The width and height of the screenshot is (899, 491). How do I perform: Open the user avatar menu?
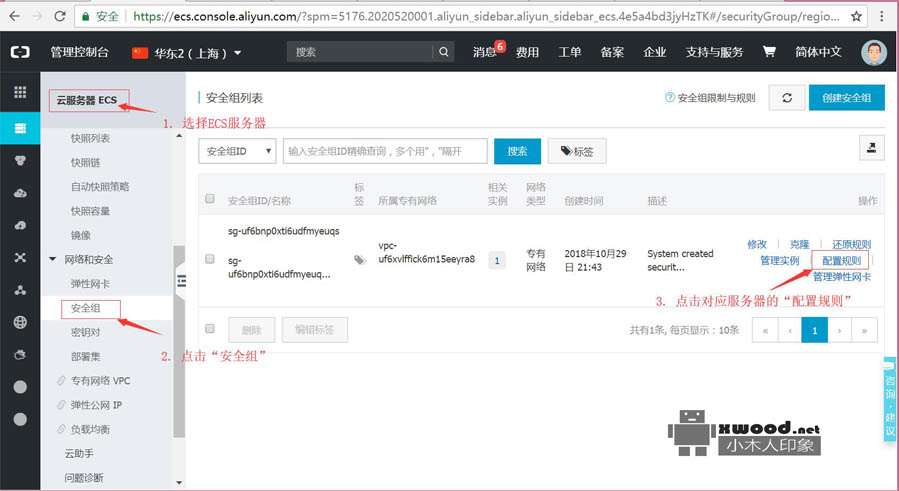coord(874,52)
